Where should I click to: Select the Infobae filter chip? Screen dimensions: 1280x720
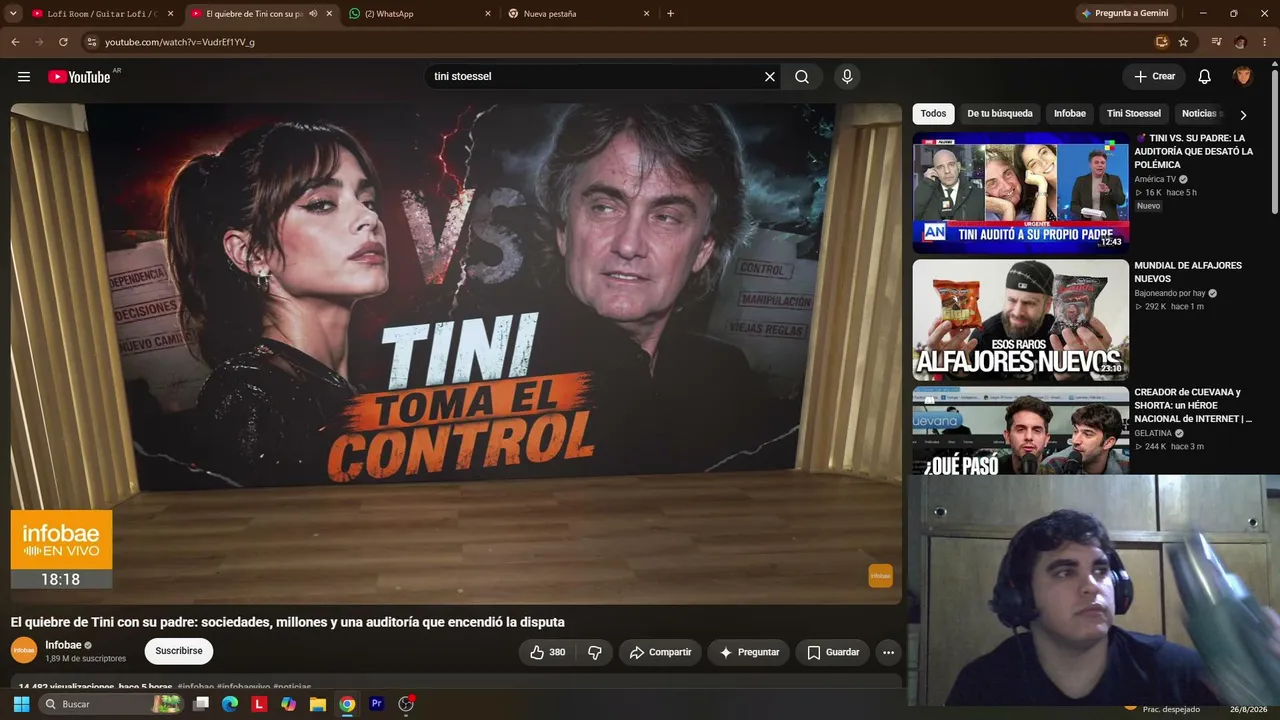click(1070, 114)
